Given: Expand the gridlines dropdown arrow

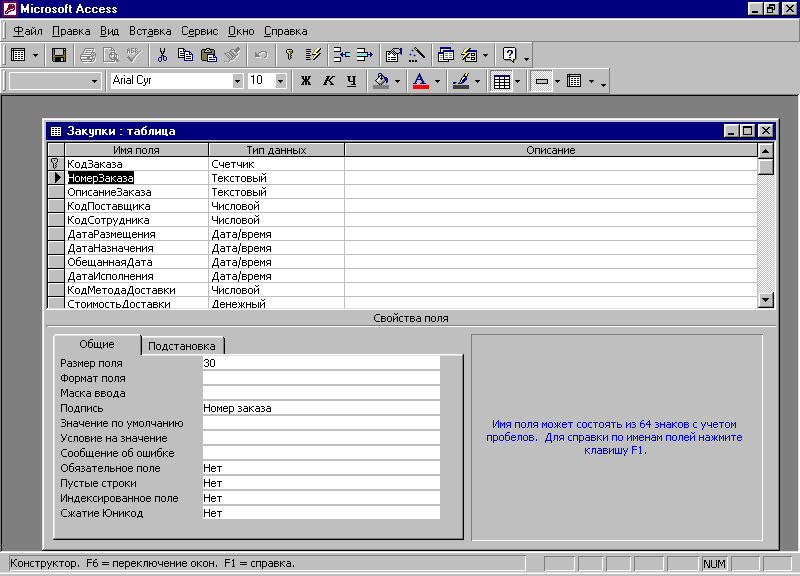Looking at the screenshot, I should coord(517,81).
